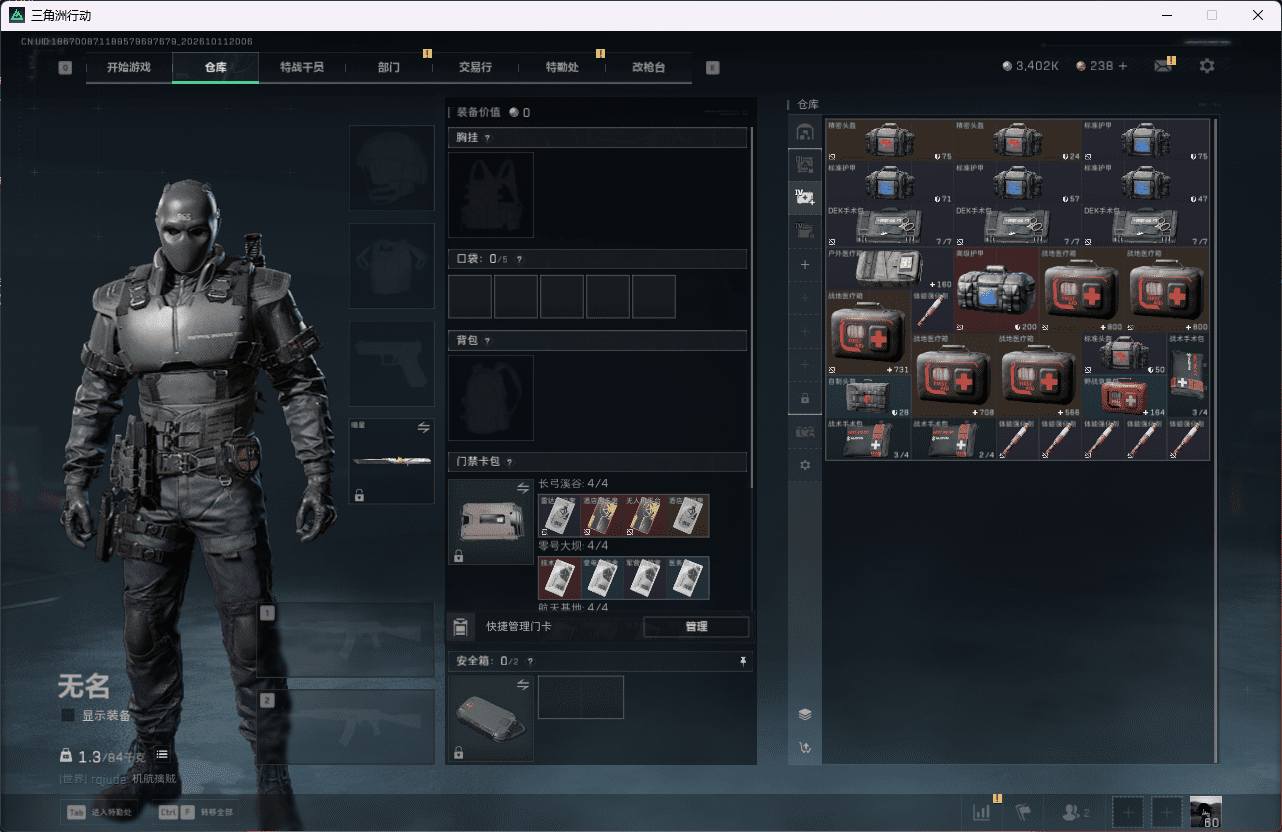Image resolution: width=1282 pixels, height=832 pixels.
Task: Click the 管理 button for keycards
Action: tap(696, 627)
